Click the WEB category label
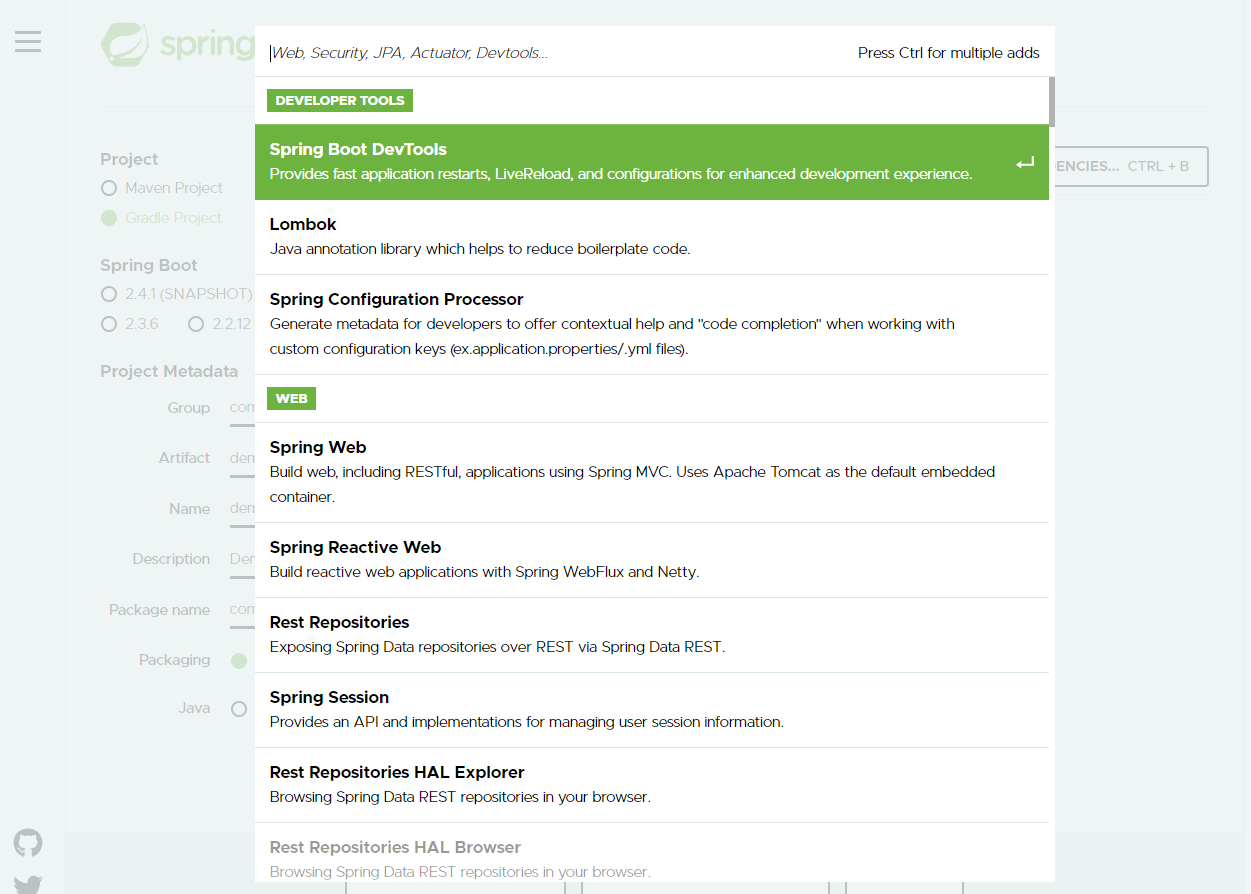 coord(291,398)
